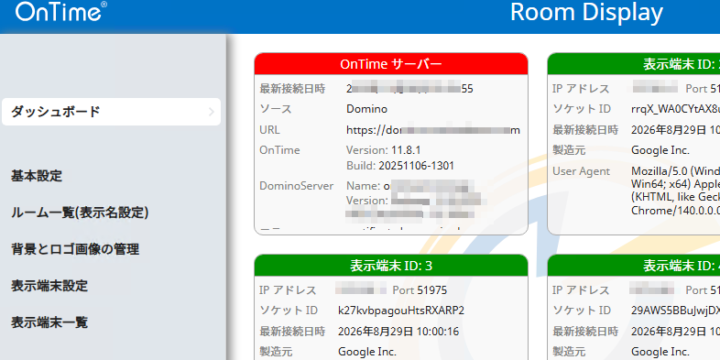Viewport: 720px width, 360px height.
Task: Click the Version: 11.8.1 text
Action: click(383, 150)
